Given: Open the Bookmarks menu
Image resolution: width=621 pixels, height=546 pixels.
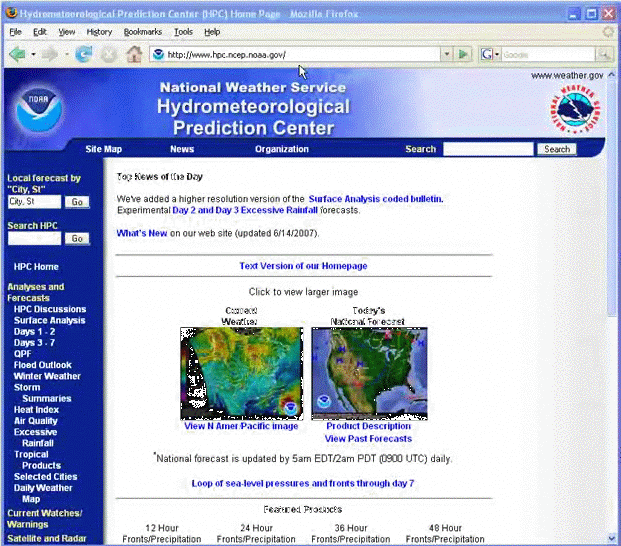Looking at the screenshot, I should 143,32.
